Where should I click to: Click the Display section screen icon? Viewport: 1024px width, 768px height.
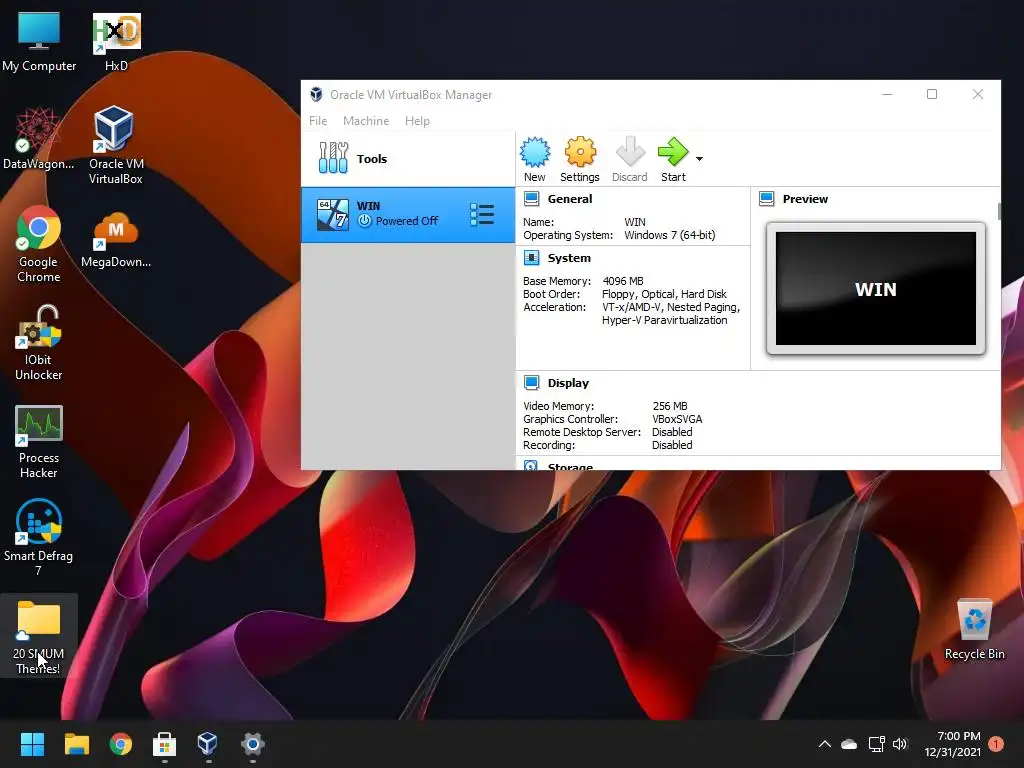click(x=532, y=383)
